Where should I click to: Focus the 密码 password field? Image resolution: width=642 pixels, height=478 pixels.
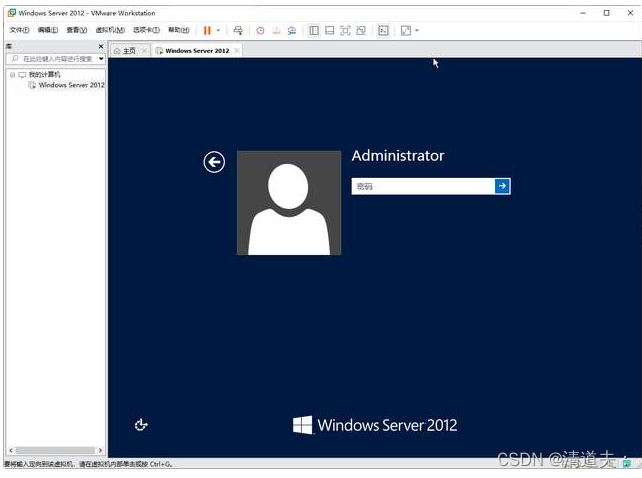point(423,186)
